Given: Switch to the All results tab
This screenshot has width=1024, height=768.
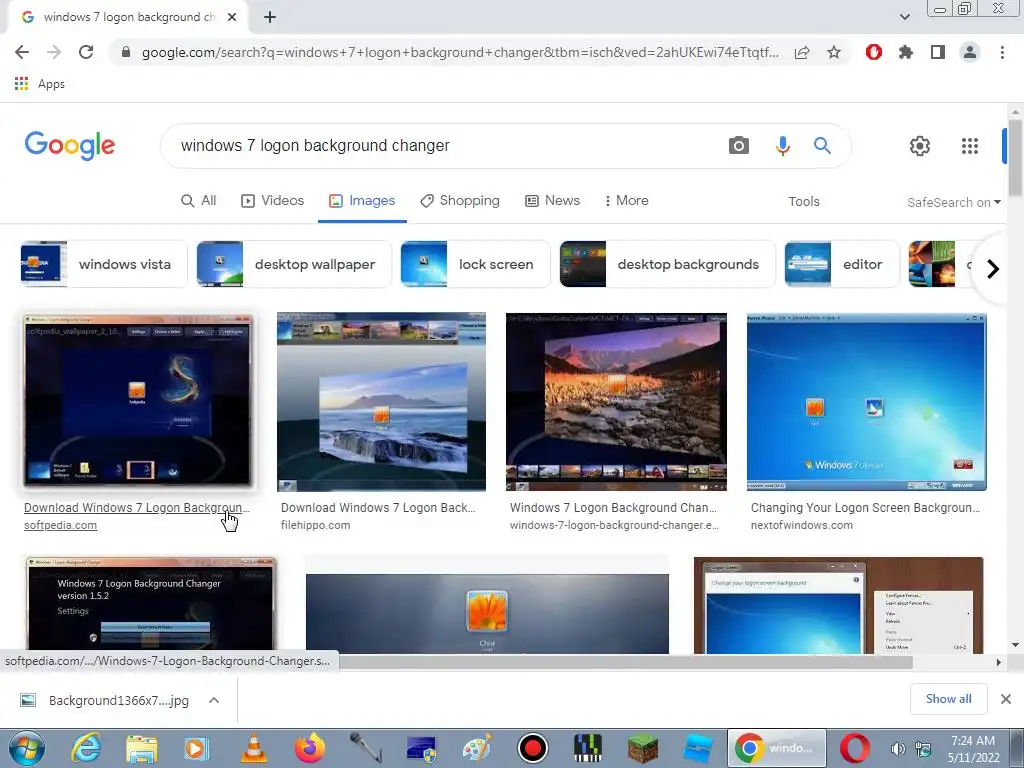Looking at the screenshot, I should pyautogui.click(x=199, y=200).
